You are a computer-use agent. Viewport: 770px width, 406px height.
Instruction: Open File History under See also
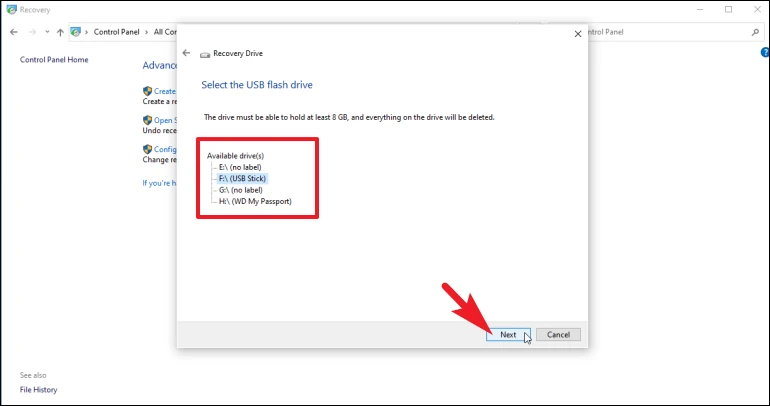point(38,390)
